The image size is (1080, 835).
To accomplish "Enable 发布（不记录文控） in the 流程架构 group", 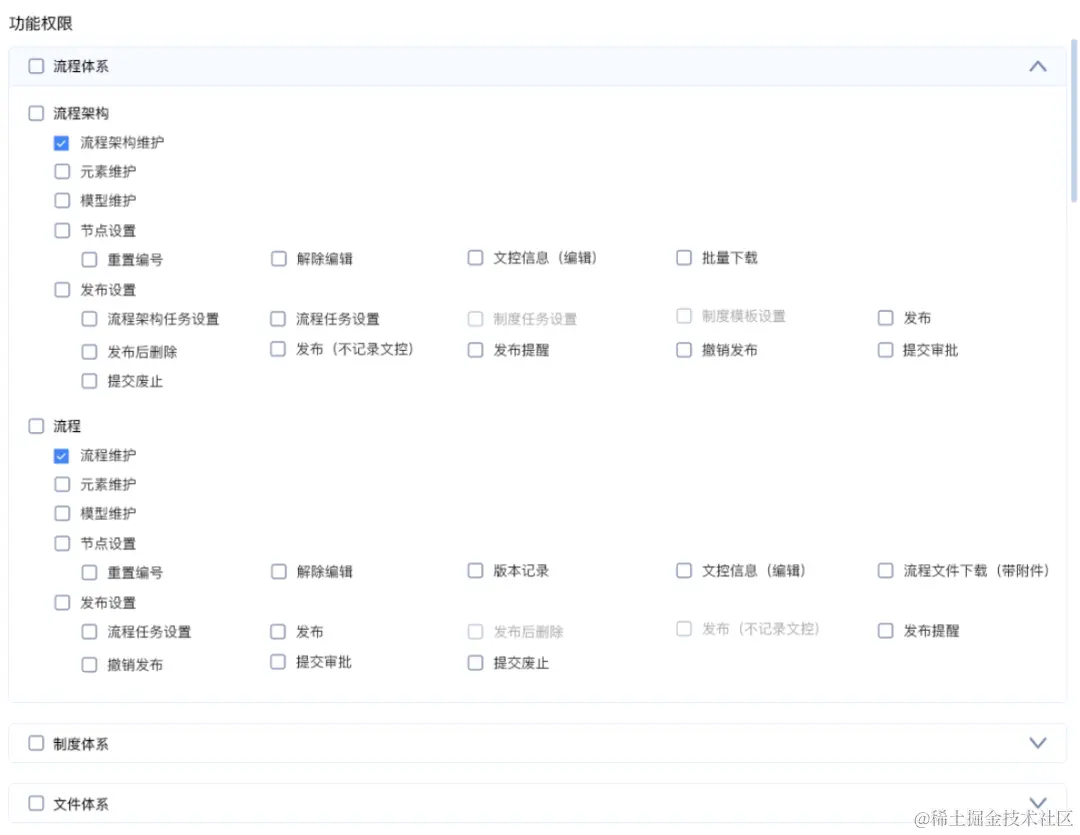I will [x=278, y=349].
